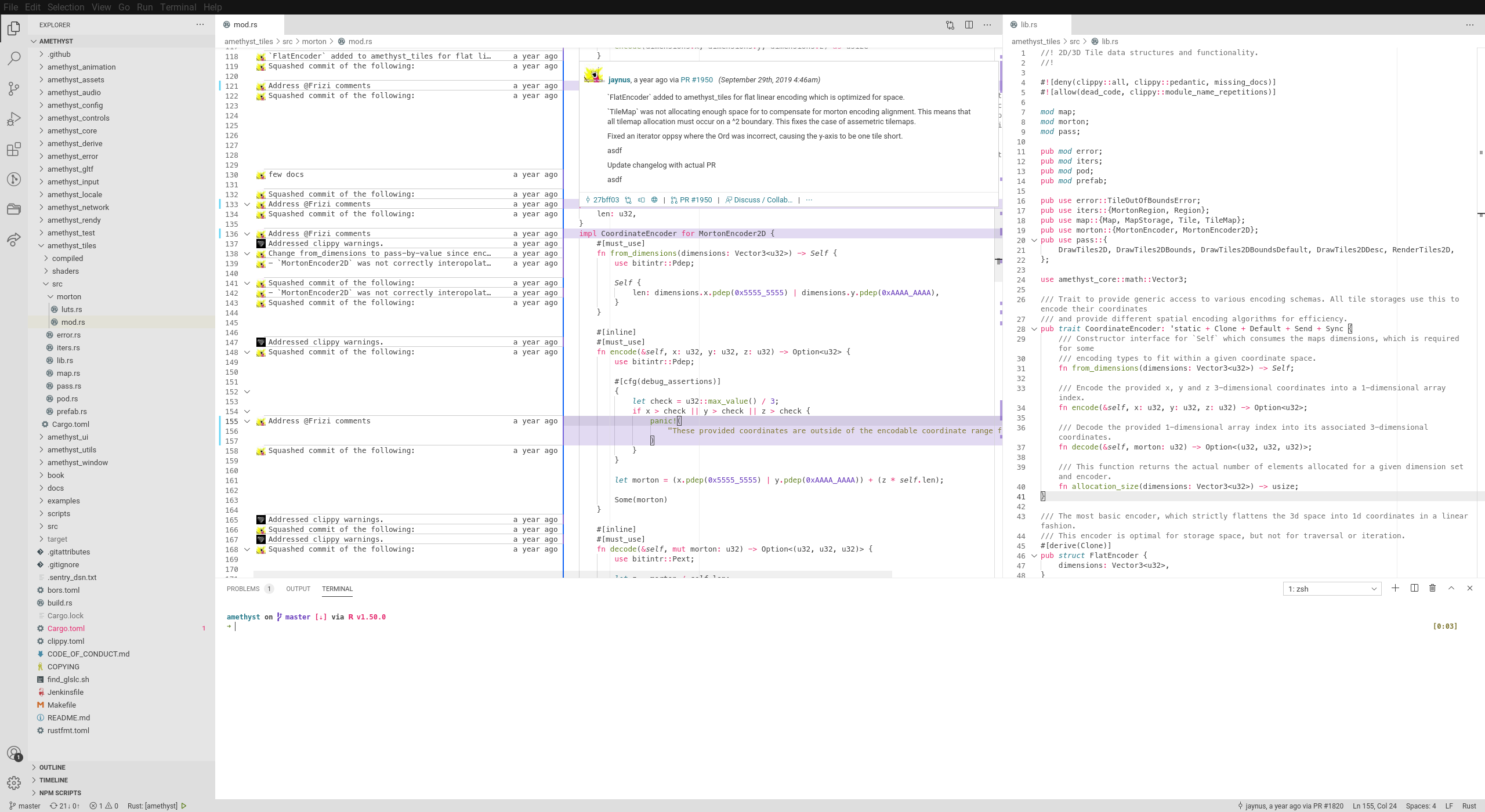Open the Extensions view
Screen dimensions: 1485x812
pyautogui.click(x=14, y=149)
